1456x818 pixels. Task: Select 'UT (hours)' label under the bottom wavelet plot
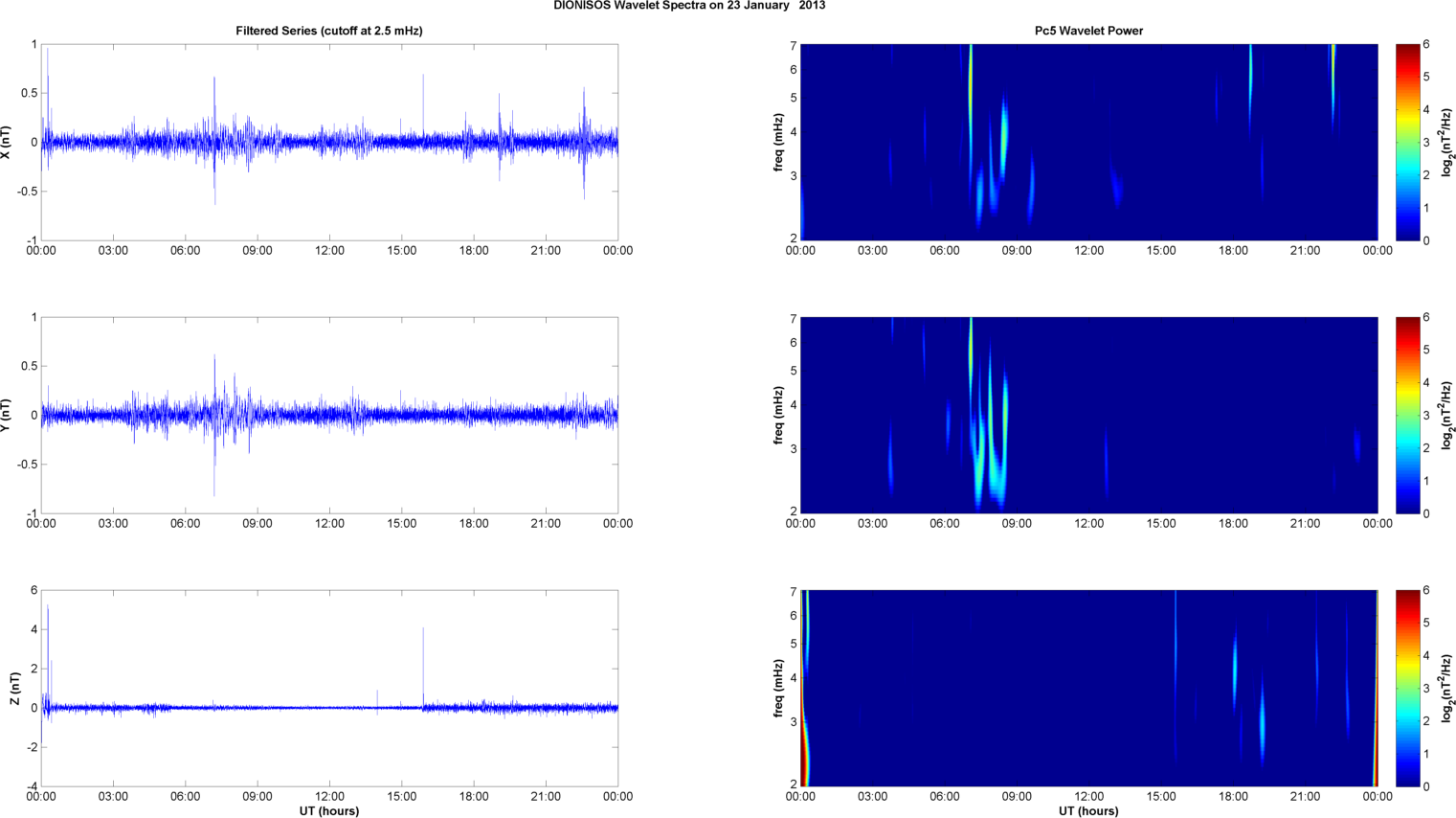pyautogui.click(x=1088, y=811)
